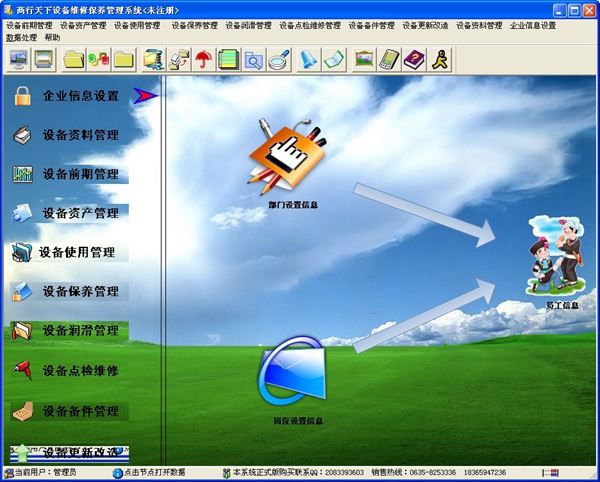Click the scanner icon beside 设备资料管理

[x=22, y=135]
